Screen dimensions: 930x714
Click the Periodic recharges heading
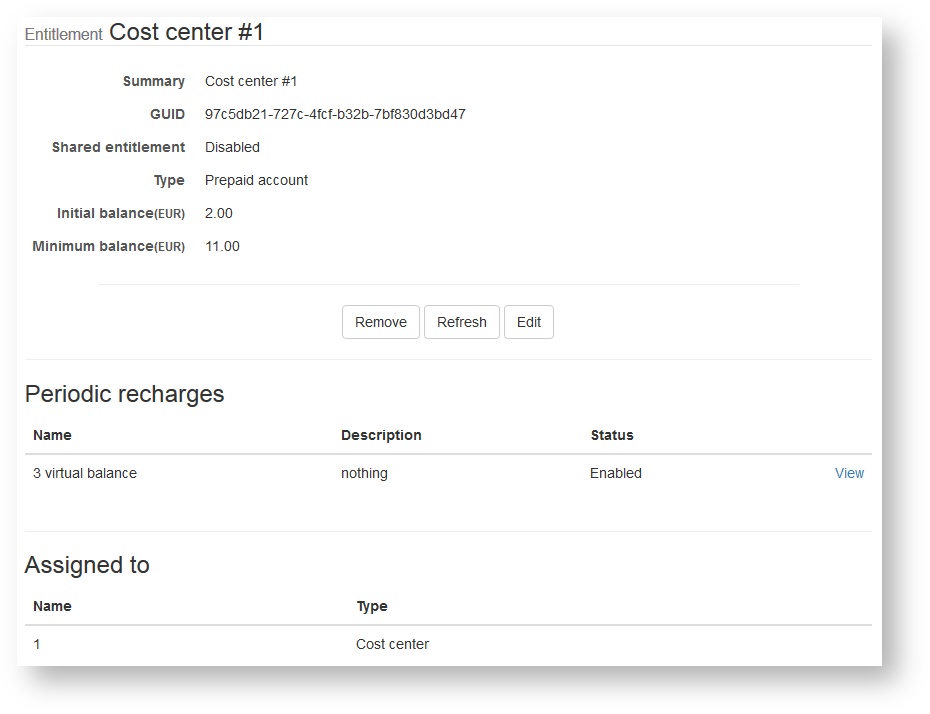[x=124, y=394]
